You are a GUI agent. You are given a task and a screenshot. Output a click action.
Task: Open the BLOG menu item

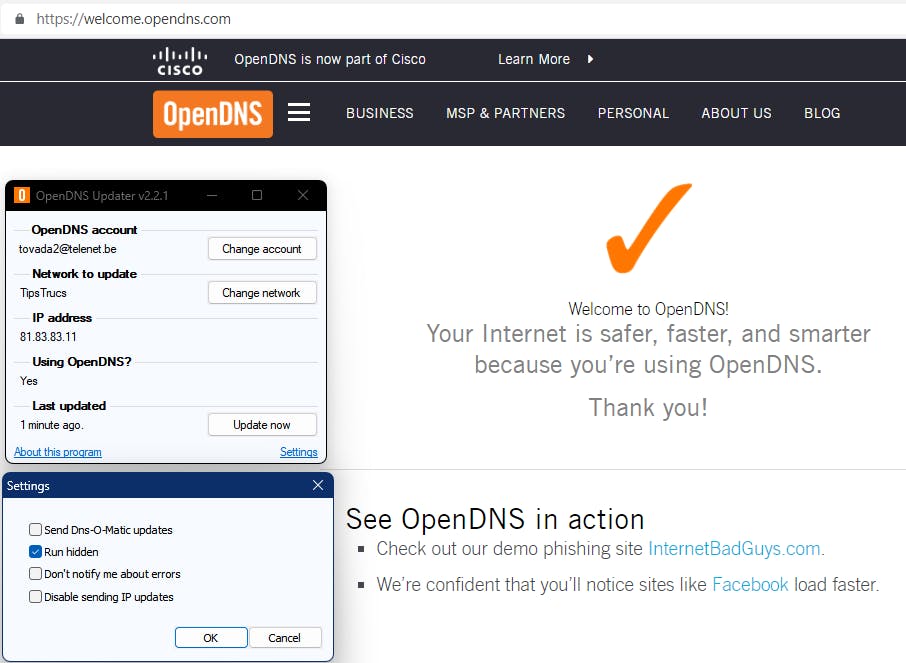pos(822,113)
